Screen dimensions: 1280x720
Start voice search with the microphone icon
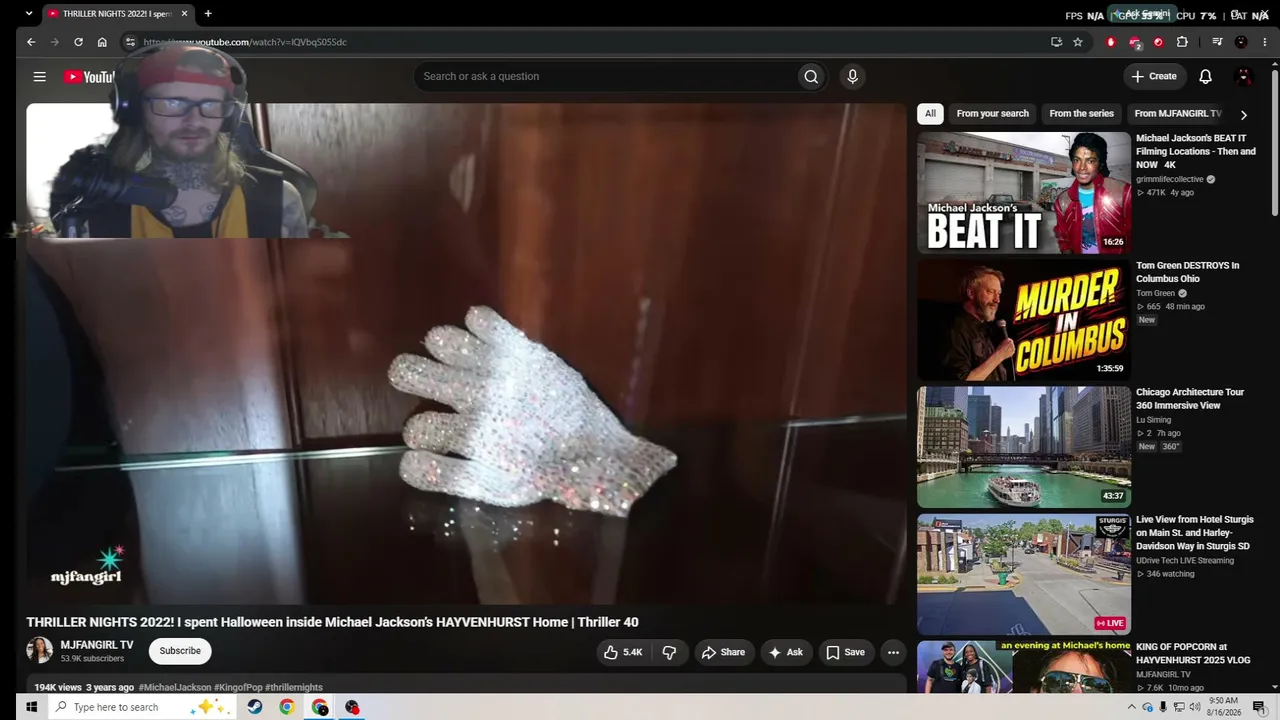[852, 76]
